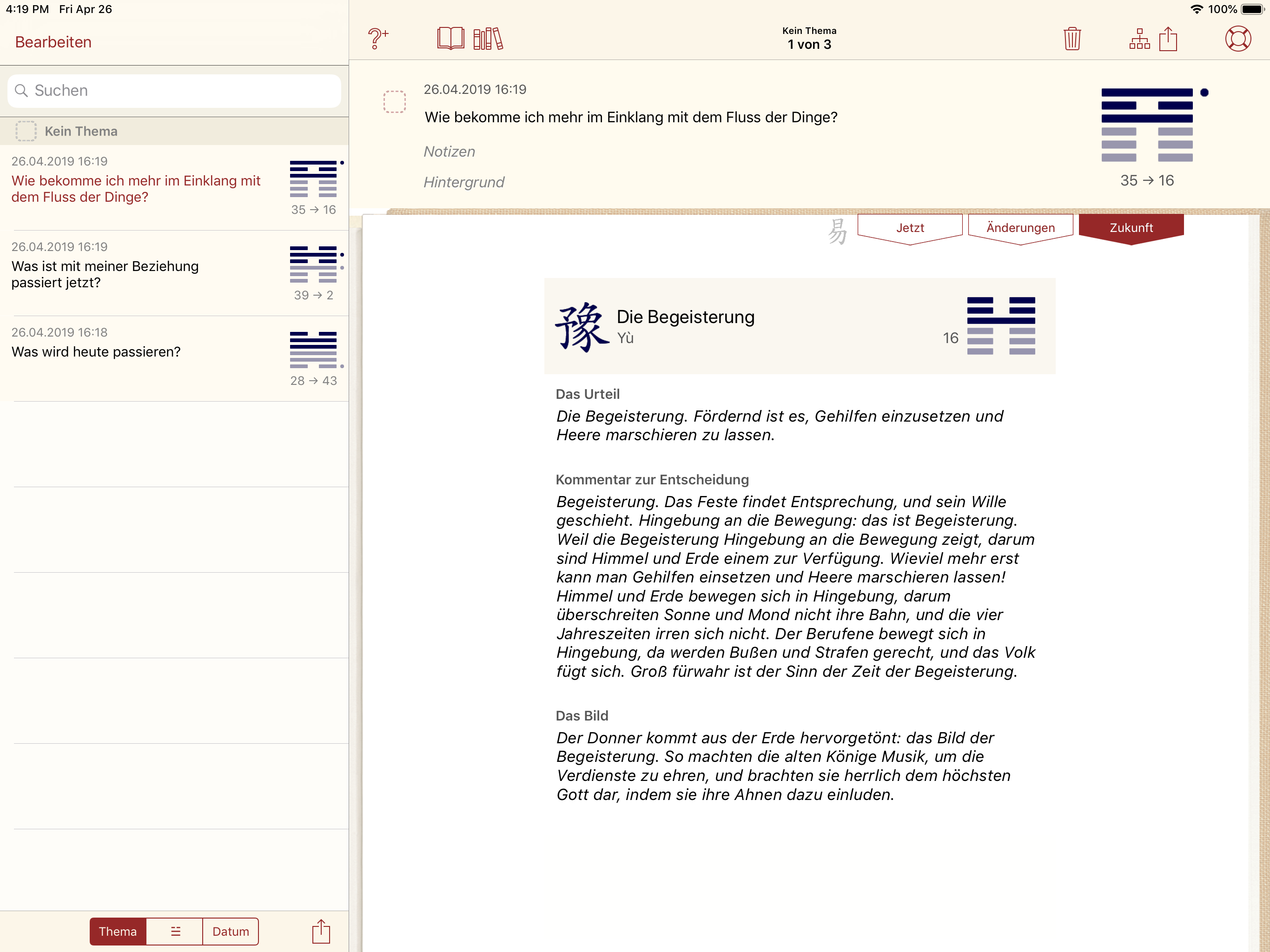
Task: Click the new question icon
Action: click(x=377, y=39)
